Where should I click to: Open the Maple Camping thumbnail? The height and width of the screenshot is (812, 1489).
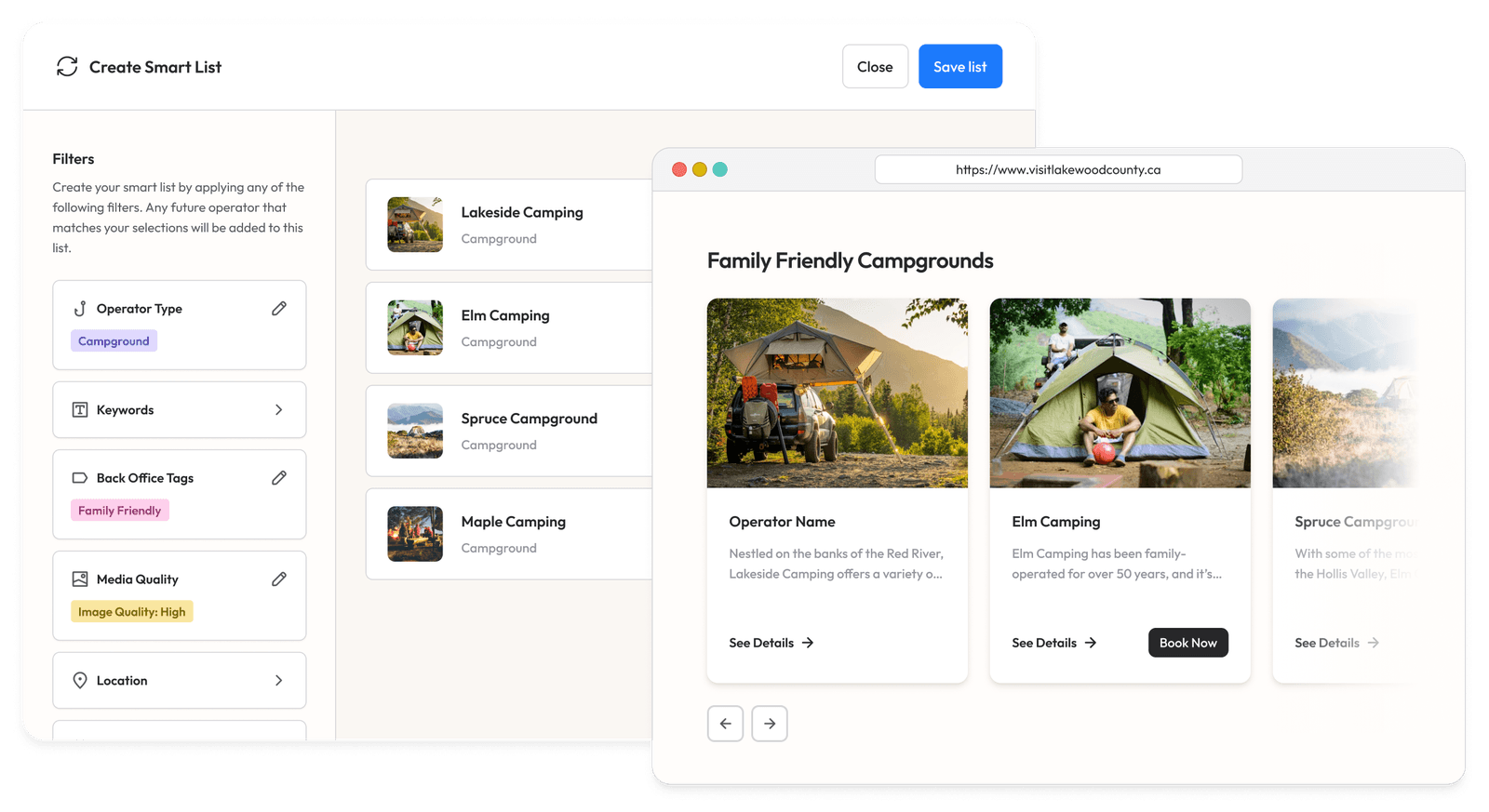(415, 534)
